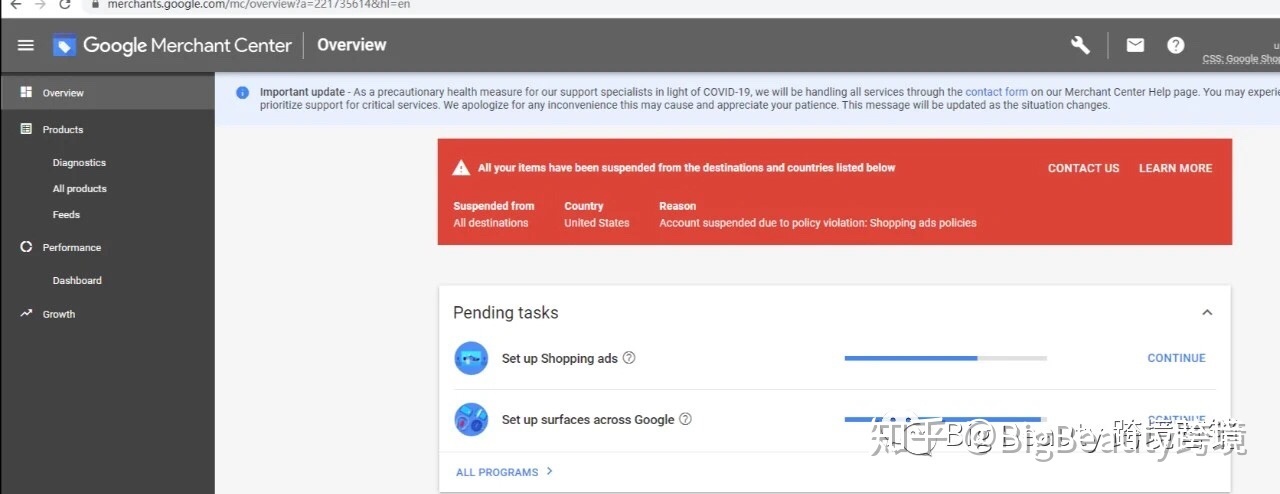This screenshot has height=494, width=1280.
Task: Click the 'Account suspended due to policy violation' reason
Action: 817,223
